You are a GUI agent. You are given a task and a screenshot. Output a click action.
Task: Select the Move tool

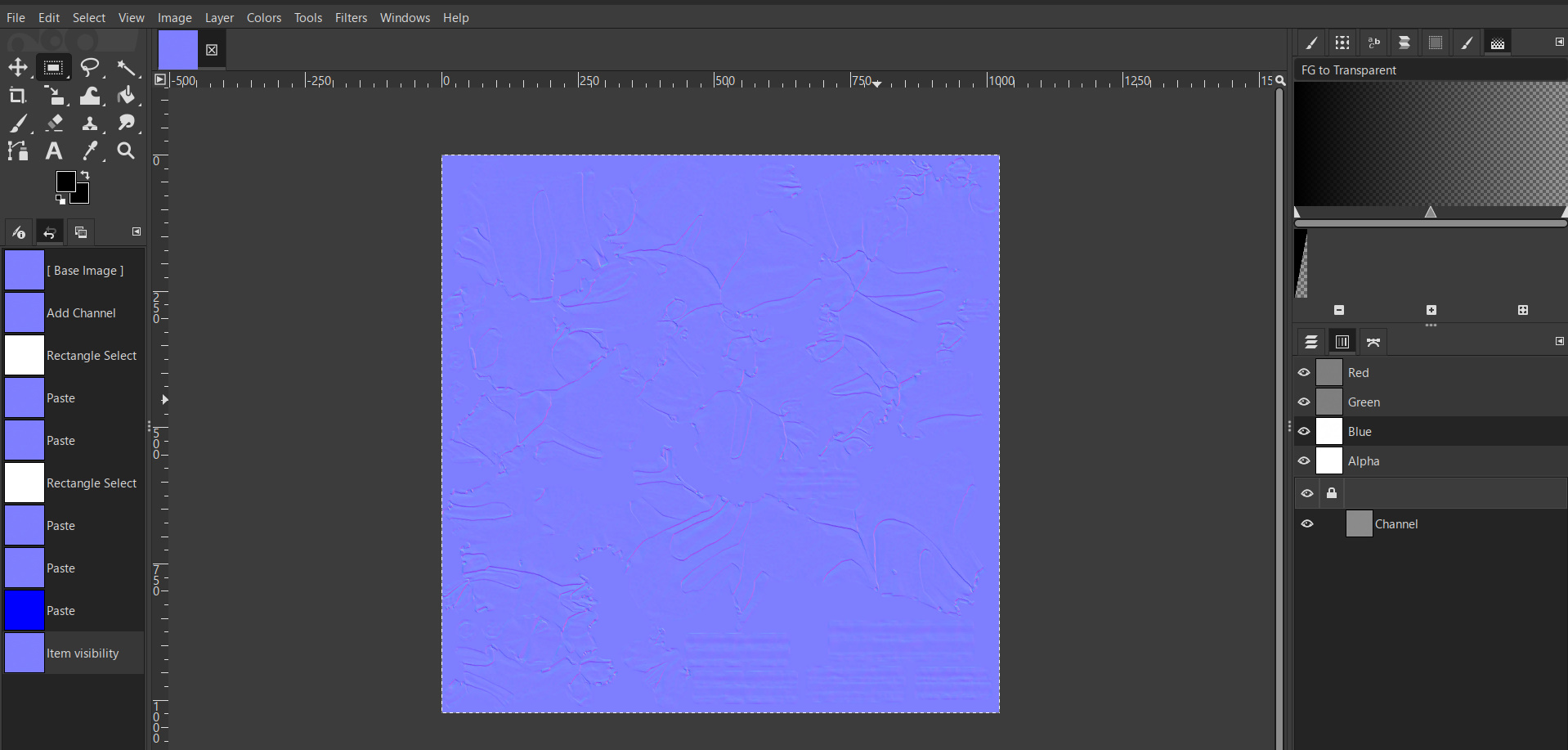coord(18,67)
